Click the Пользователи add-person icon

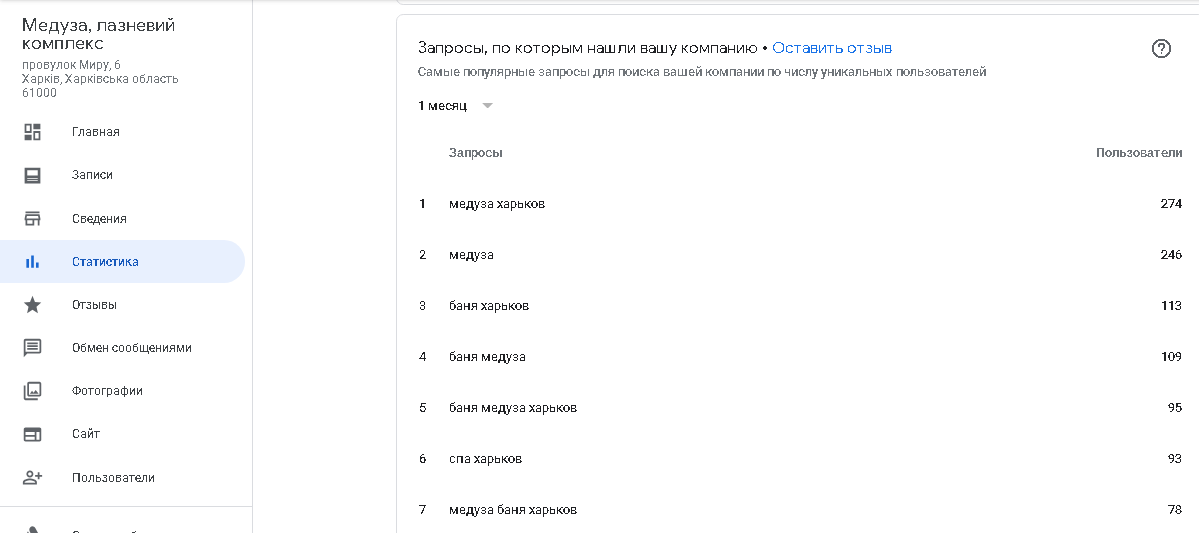tap(33, 478)
